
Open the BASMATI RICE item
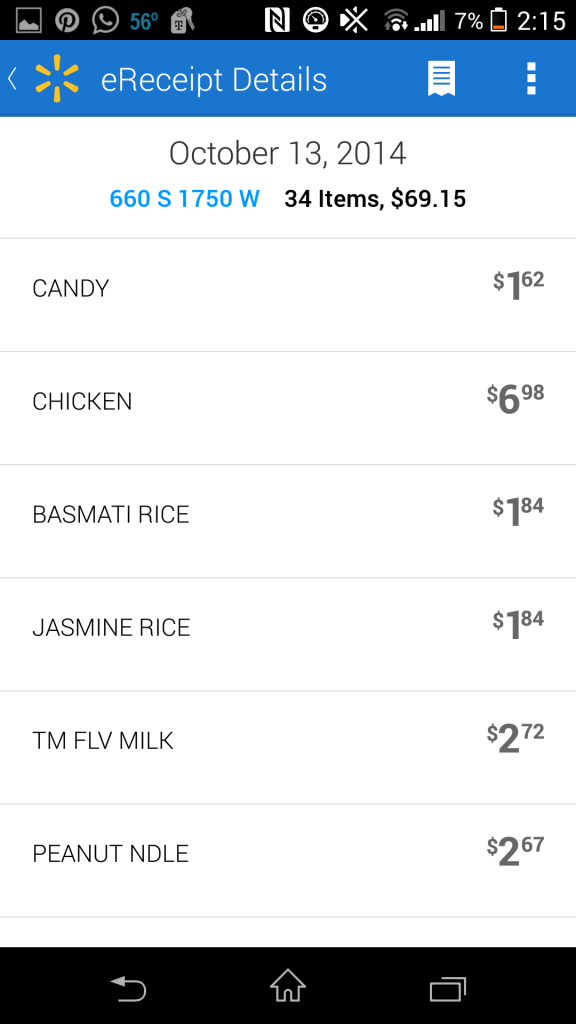tap(288, 521)
